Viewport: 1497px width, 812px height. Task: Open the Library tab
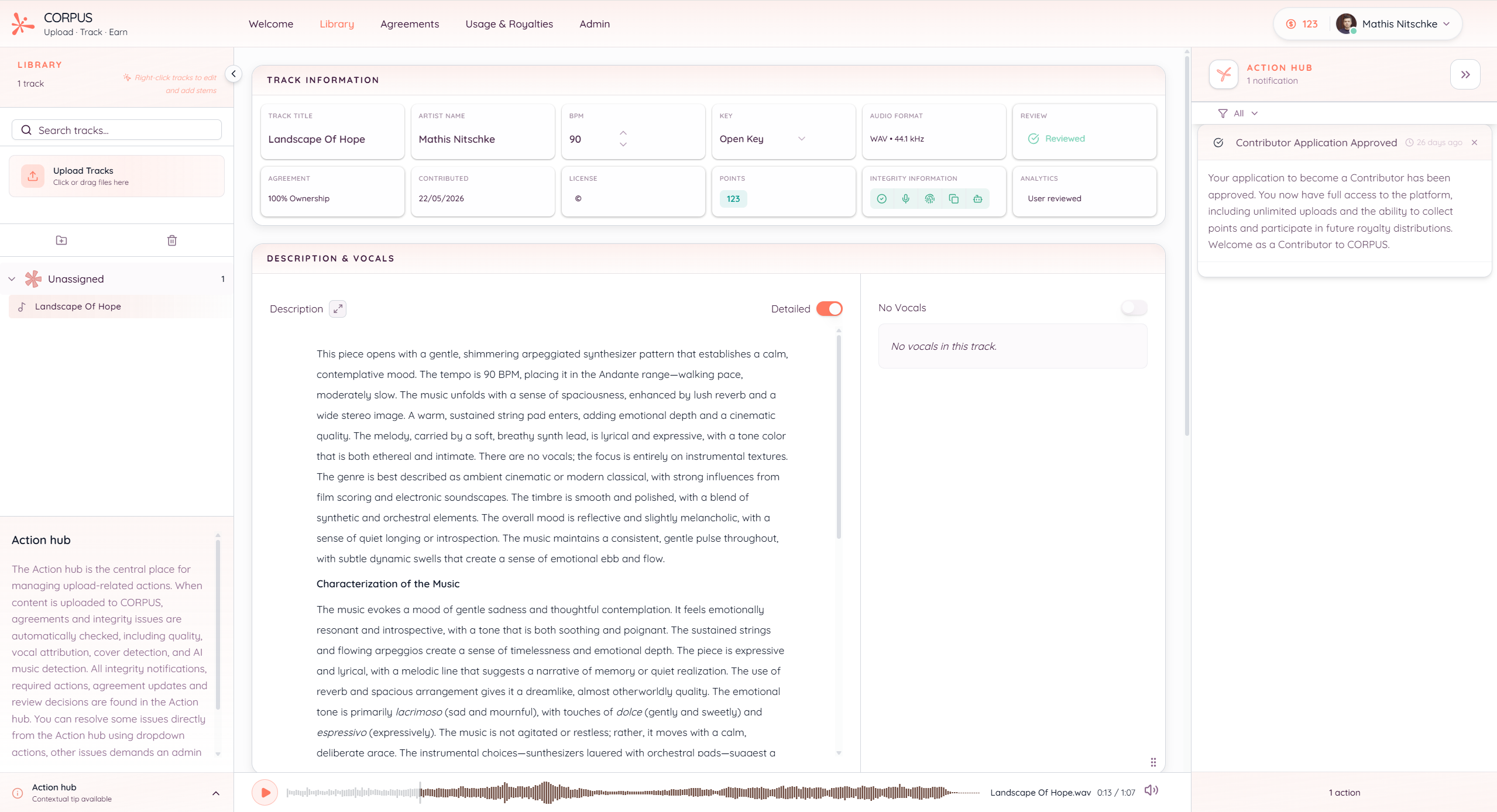click(x=337, y=24)
